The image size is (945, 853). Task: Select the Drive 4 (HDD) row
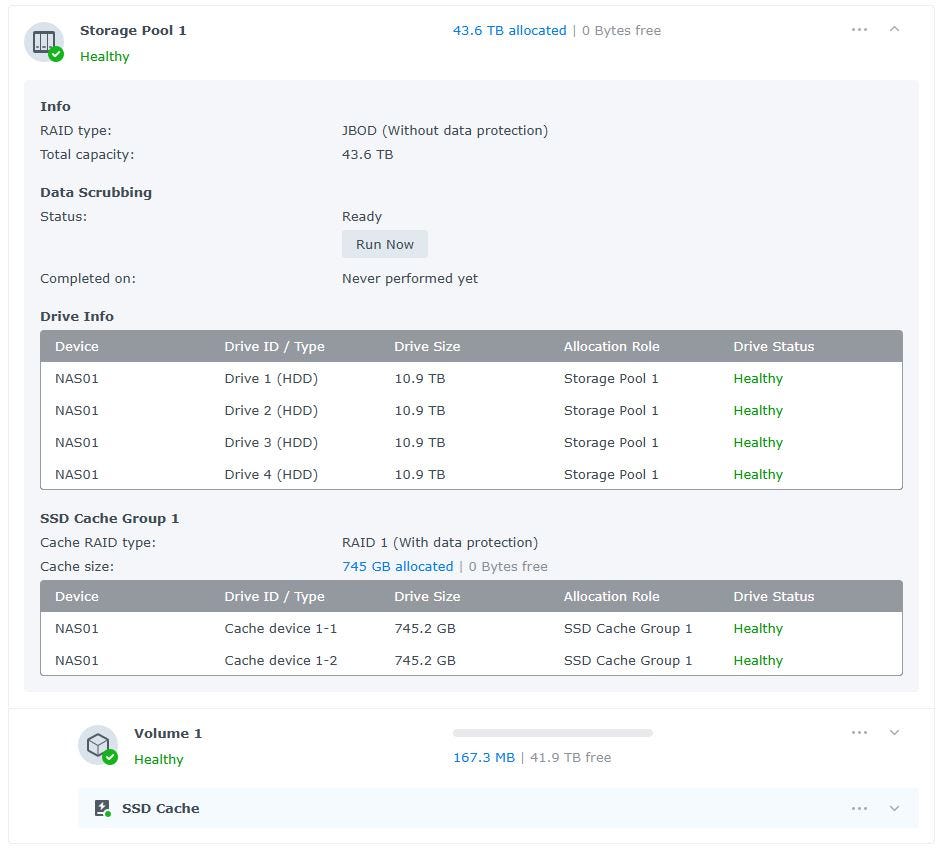[x=271, y=474]
